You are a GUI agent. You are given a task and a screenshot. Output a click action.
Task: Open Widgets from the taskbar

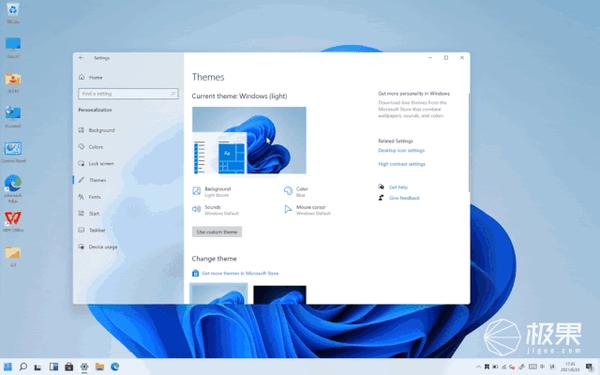(x=54, y=367)
